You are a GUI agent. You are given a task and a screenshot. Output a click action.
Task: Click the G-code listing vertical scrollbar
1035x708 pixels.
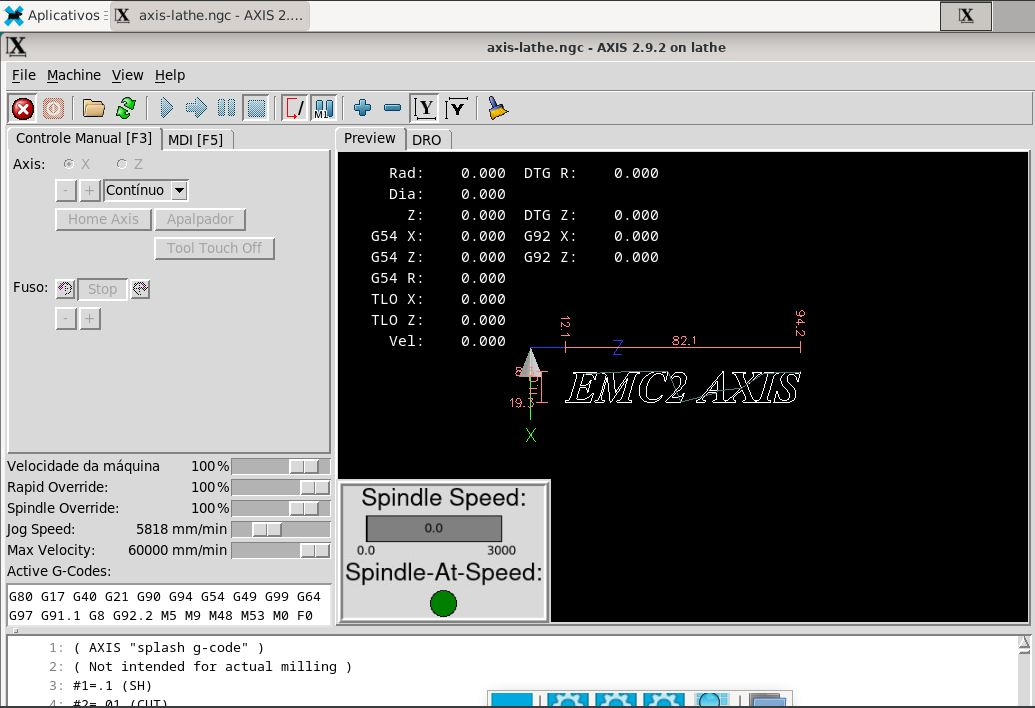tap(1024, 672)
